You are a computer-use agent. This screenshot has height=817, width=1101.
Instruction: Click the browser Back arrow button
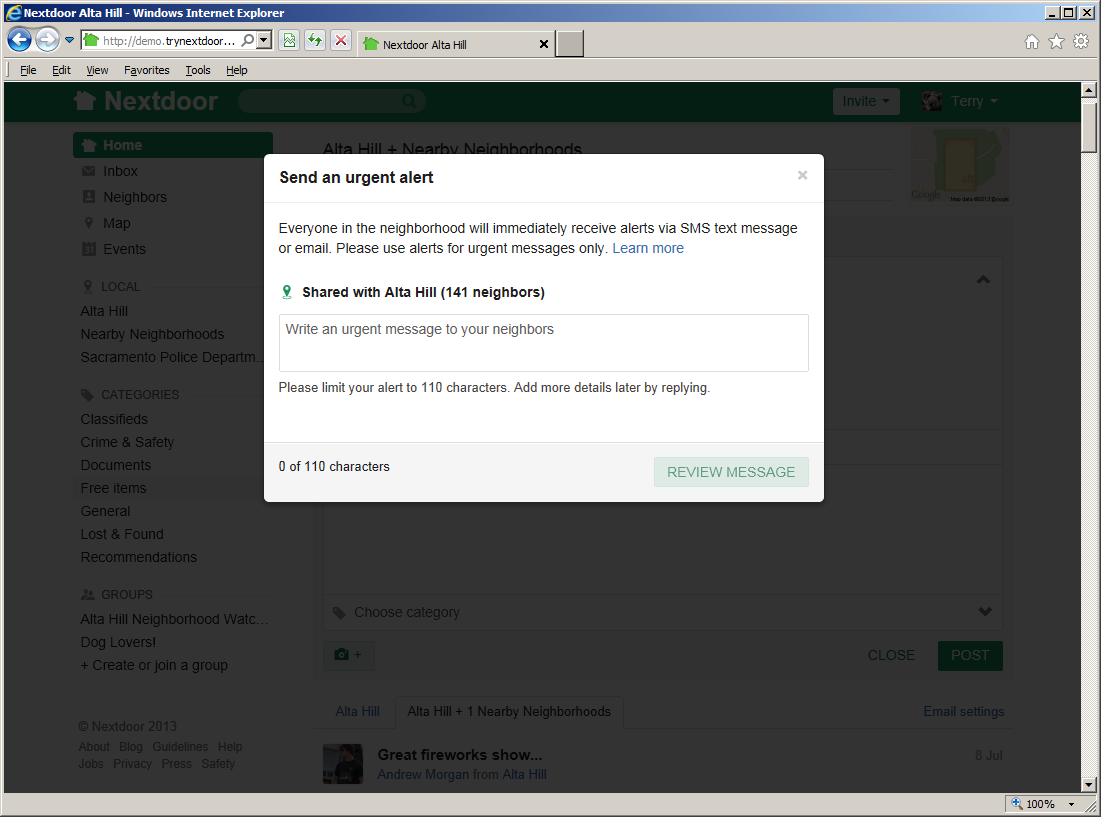click(20, 41)
